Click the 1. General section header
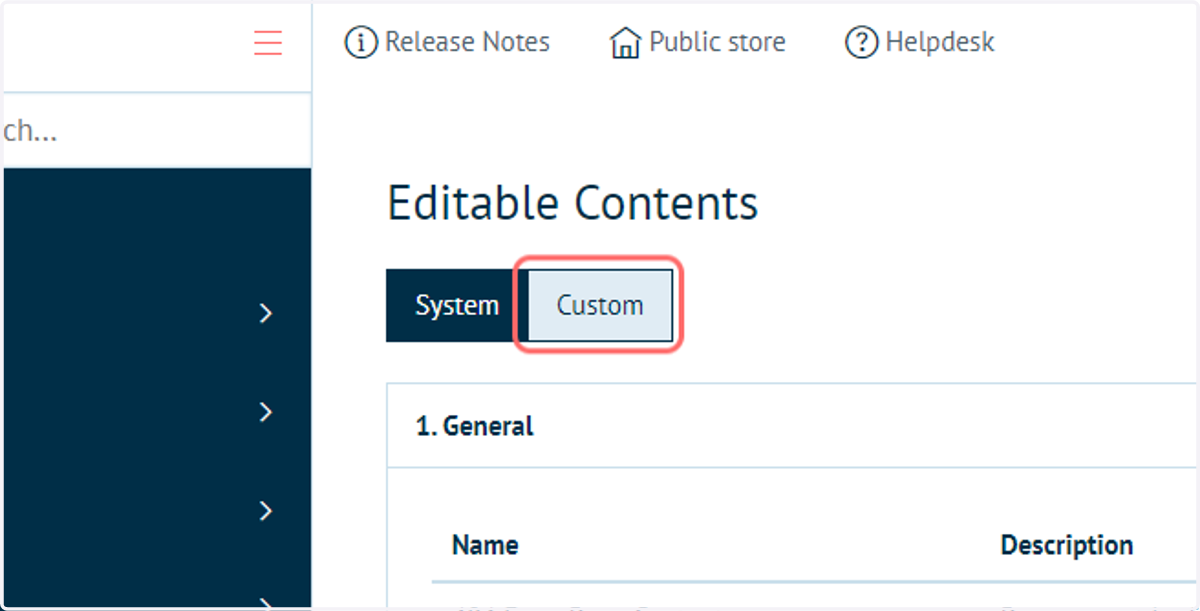1200x611 pixels. pyautogui.click(x=791, y=426)
